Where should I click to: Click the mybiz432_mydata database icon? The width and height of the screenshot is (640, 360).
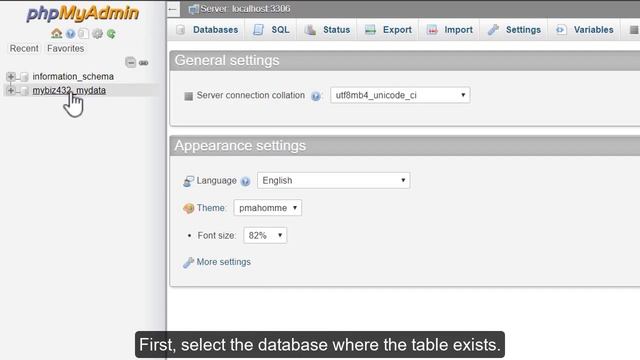(x=24, y=91)
